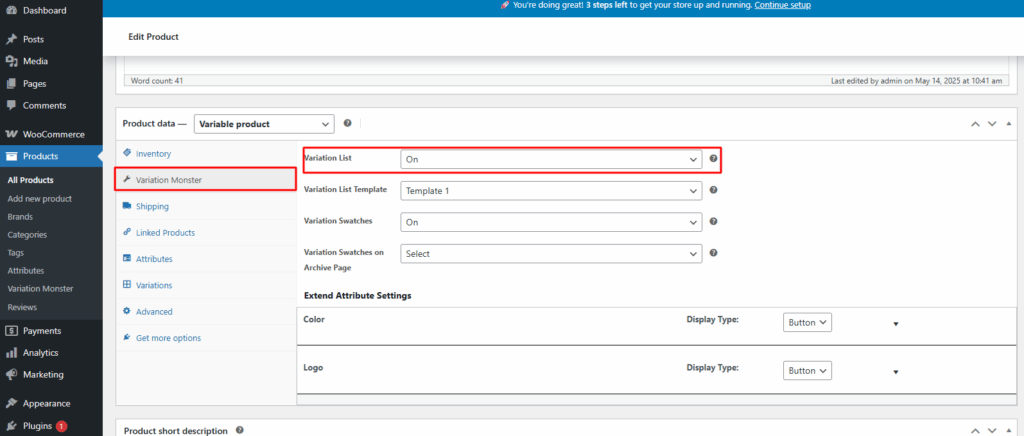This screenshot has width=1024, height=436.
Task: Click the Extend Attribute Settings heading
Action: pos(358,296)
